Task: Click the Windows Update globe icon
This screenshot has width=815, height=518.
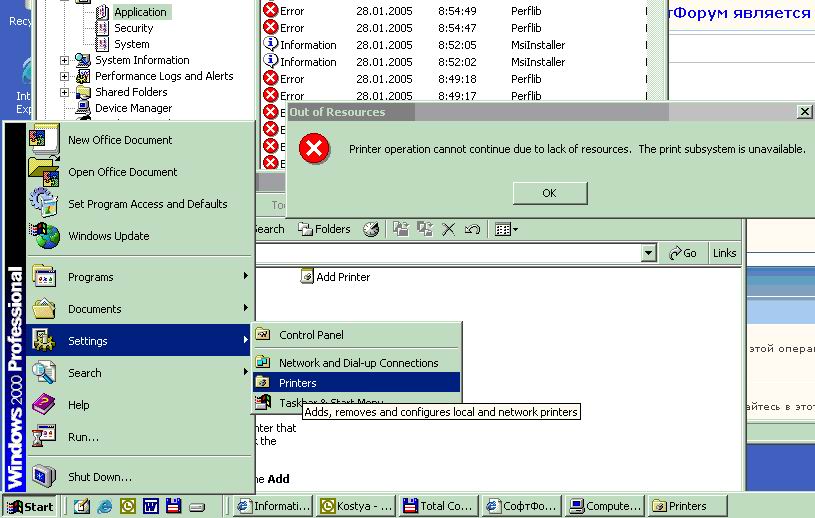Action: (x=45, y=236)
